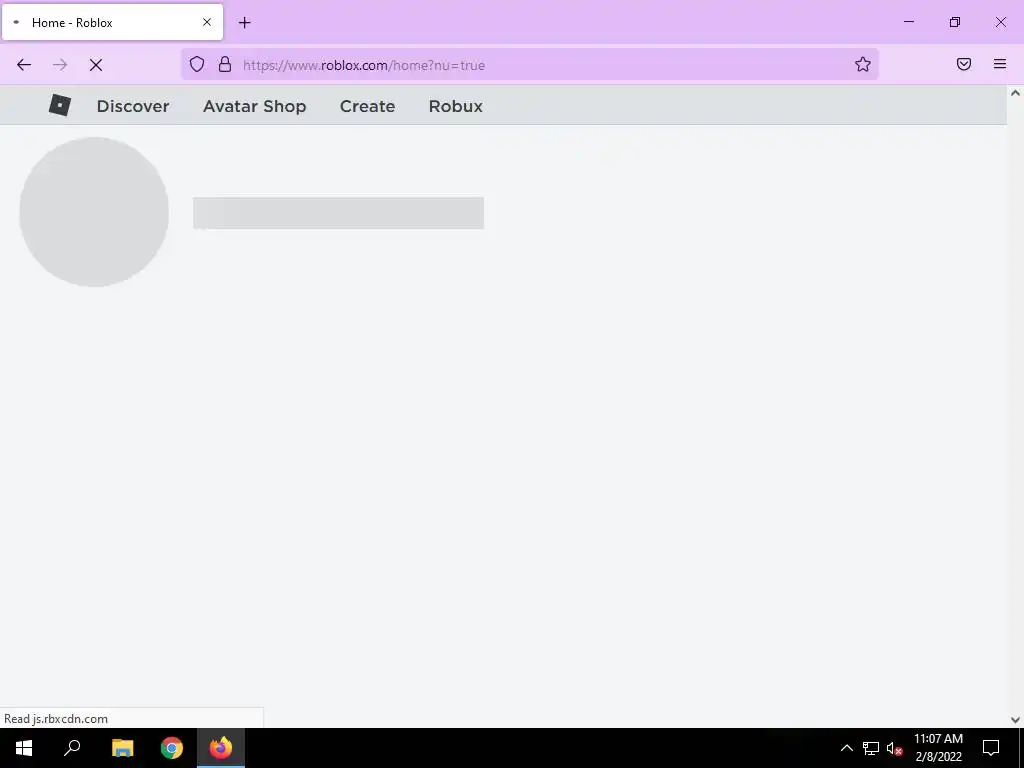Open tracking protection shield icon
The image size is (1024, 768).
pyautogui.click(x=197, y=64)
